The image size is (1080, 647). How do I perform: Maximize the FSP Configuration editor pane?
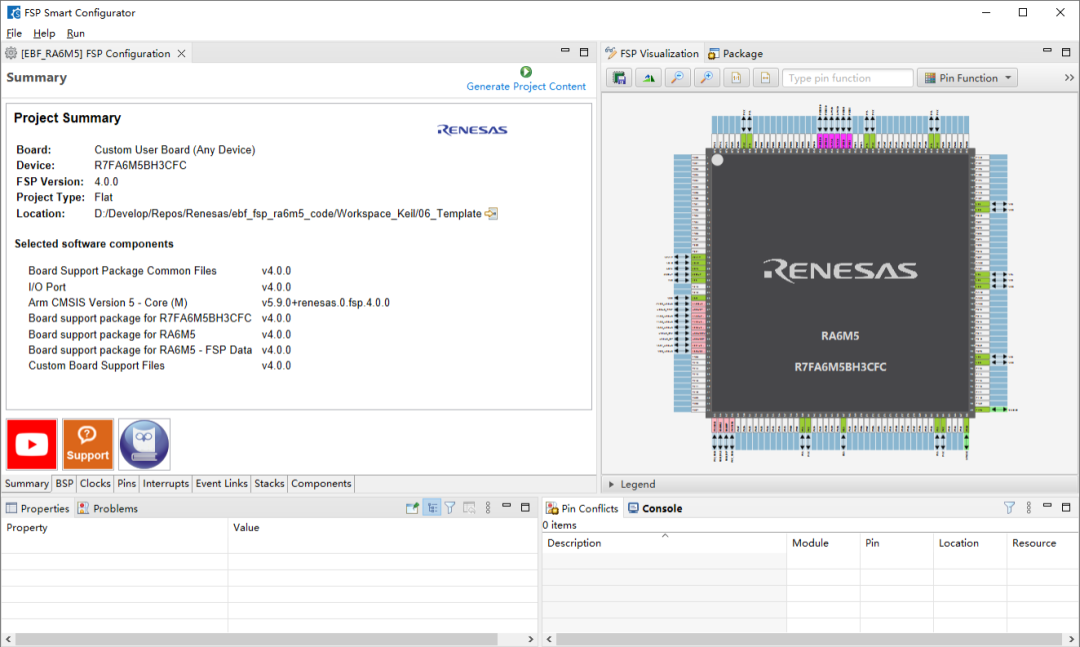584,52
